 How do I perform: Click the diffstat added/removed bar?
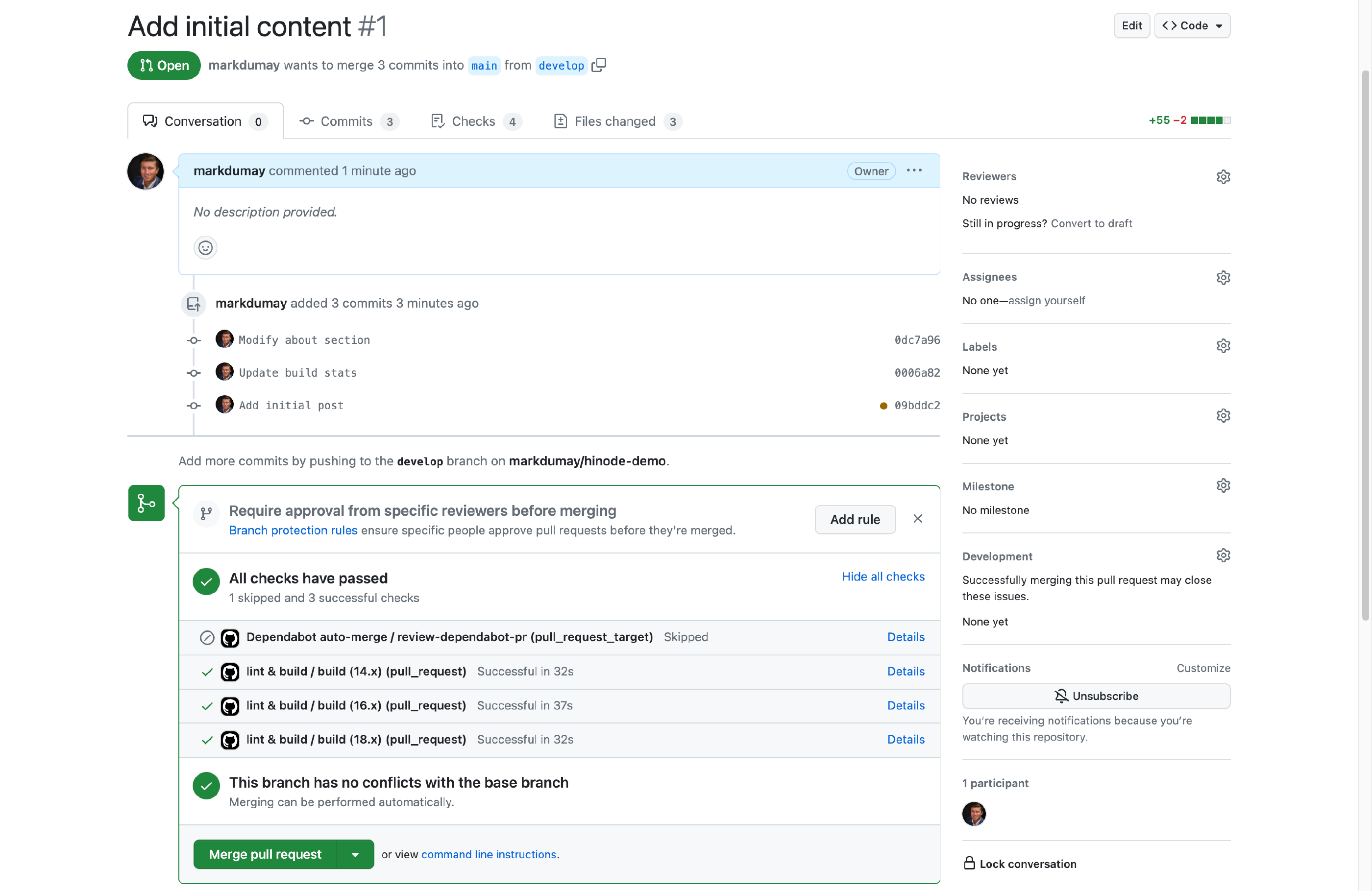click(x=1210, y=120)
